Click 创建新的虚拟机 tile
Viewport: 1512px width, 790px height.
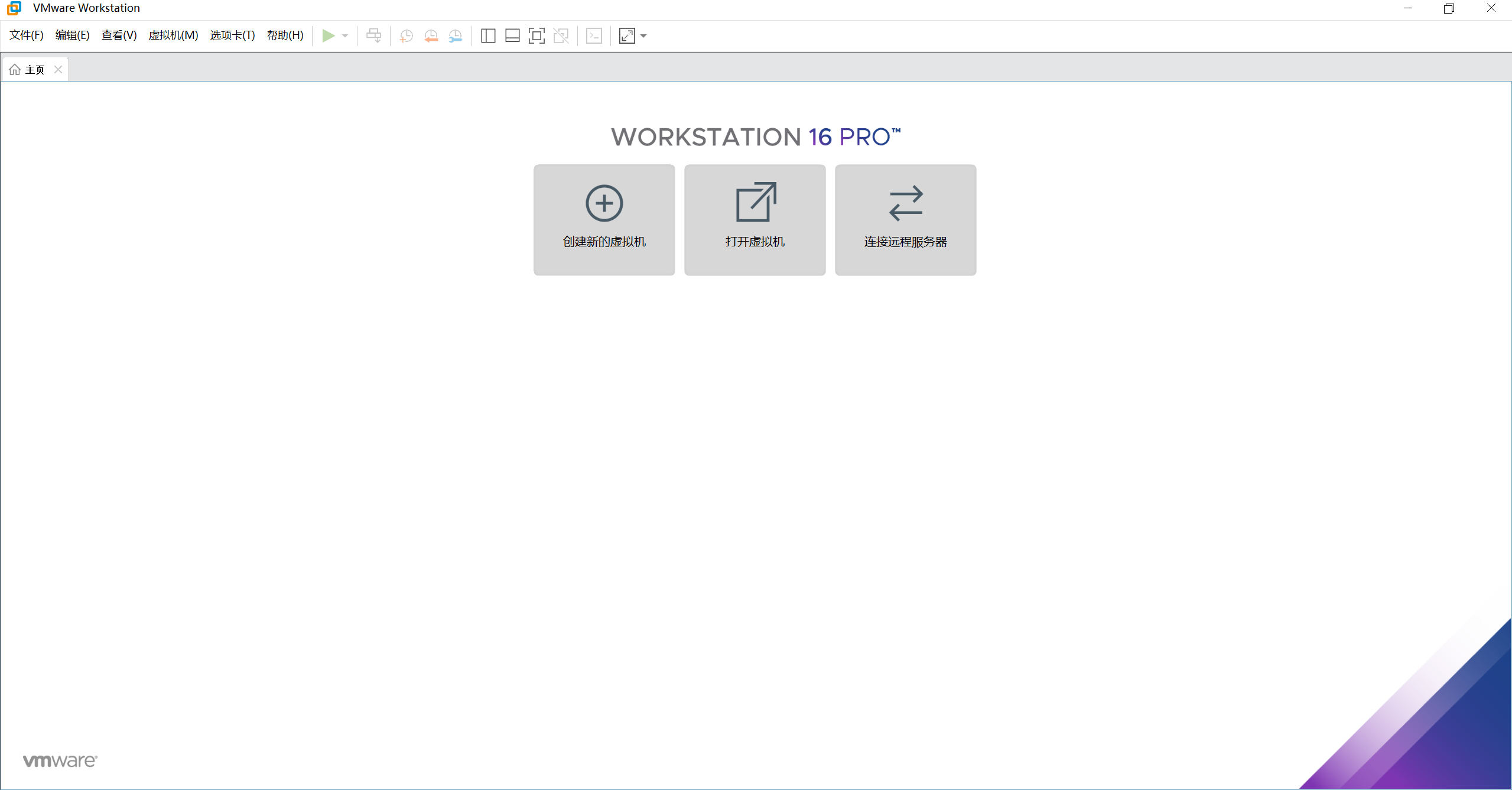click(x=604, y=220)
